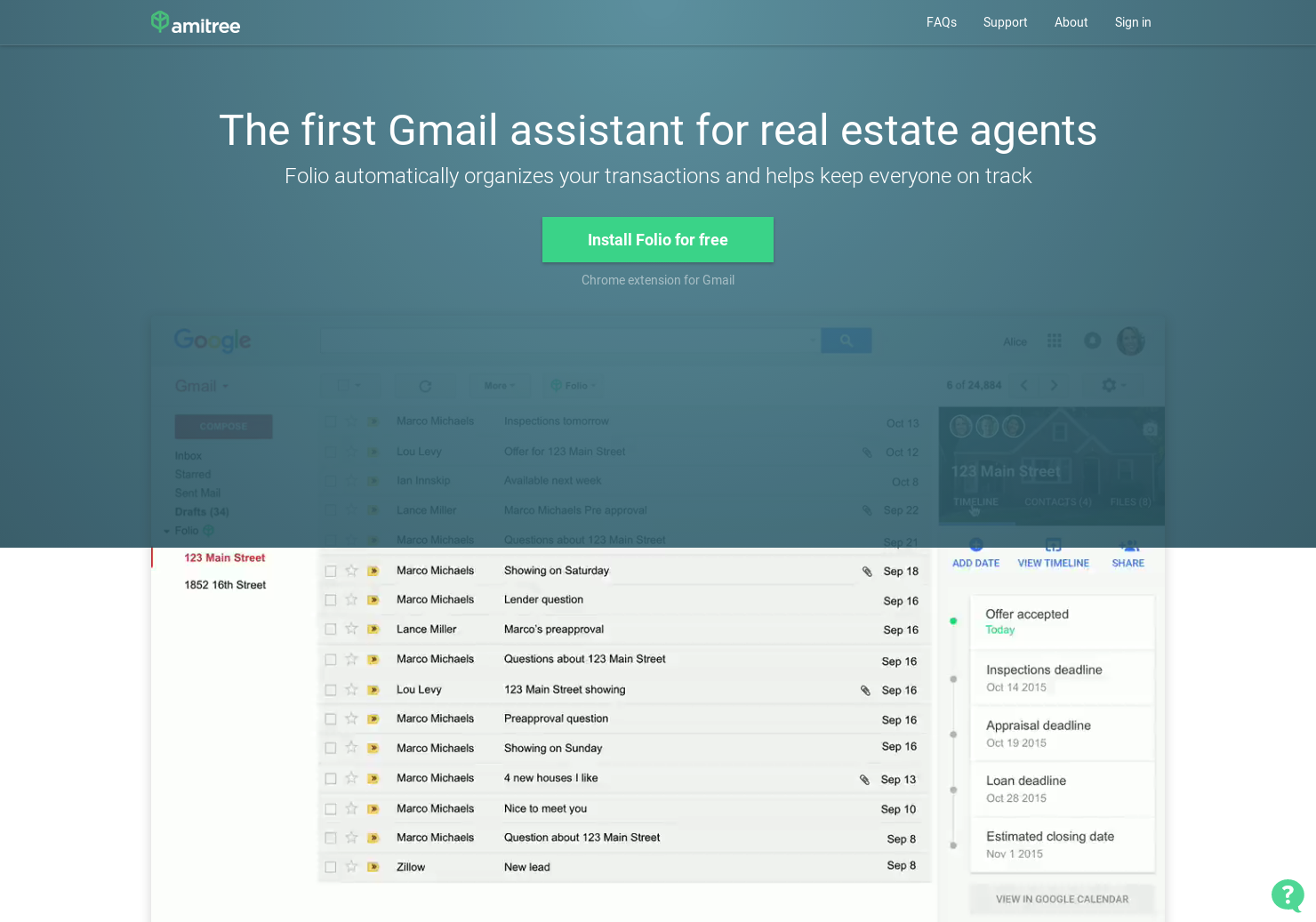Select the Offer accepted timeline marker

953,621
